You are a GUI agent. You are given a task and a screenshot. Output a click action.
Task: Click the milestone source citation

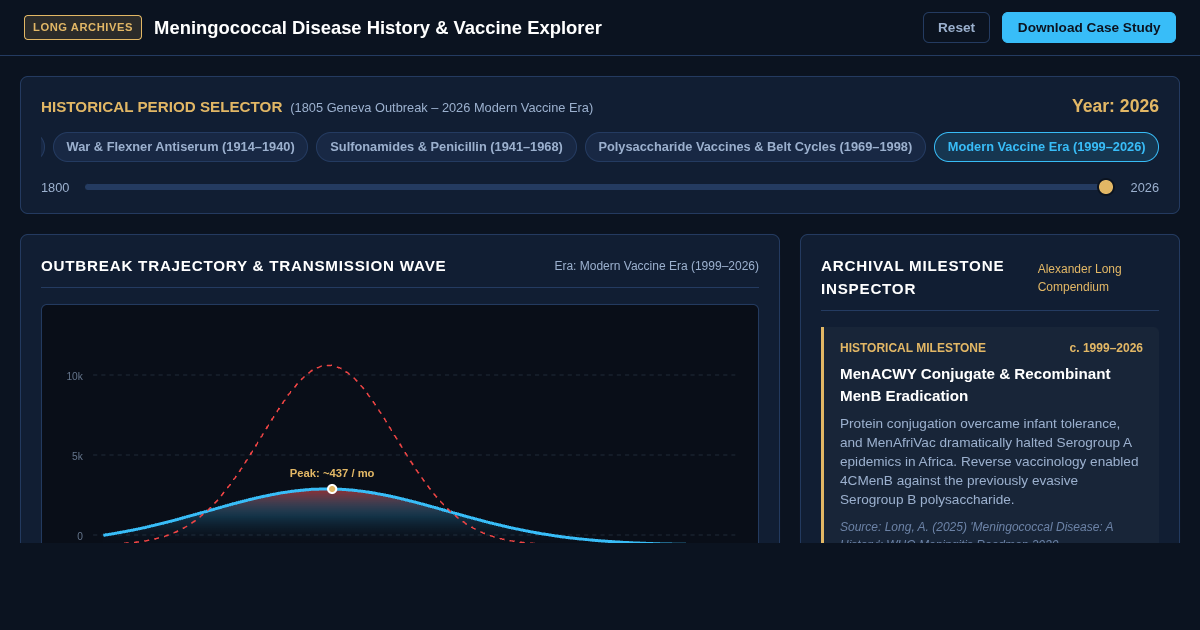pos(976,531)
